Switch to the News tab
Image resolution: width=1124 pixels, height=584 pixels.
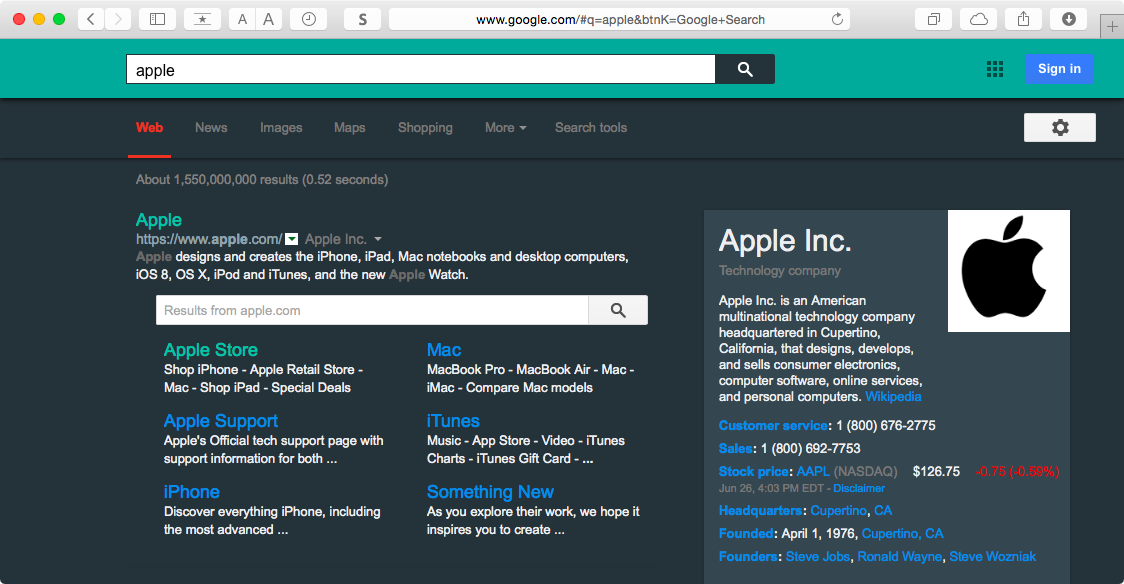point(211,128)
